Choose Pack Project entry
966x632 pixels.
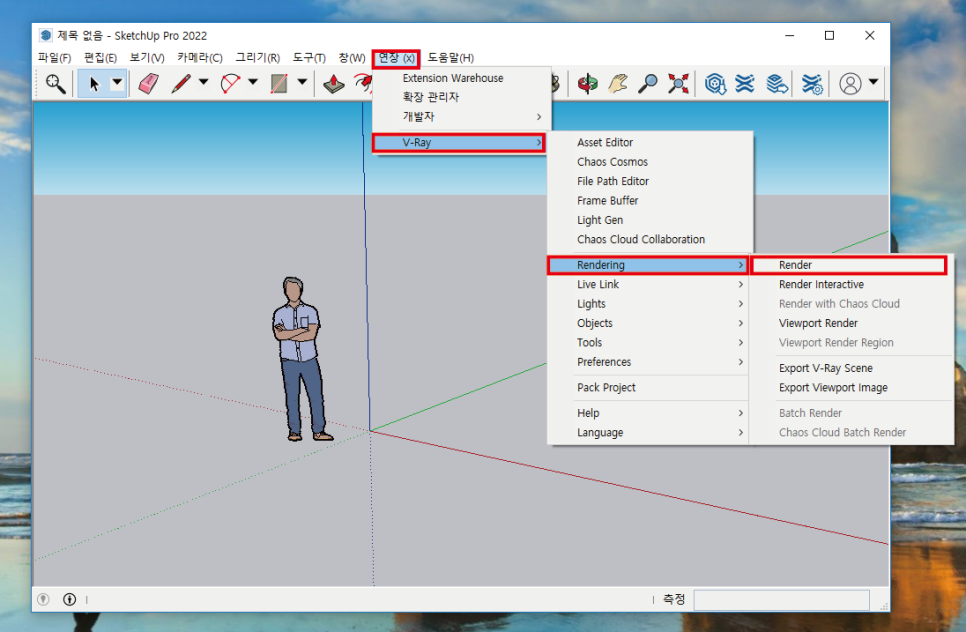[649, 387]
